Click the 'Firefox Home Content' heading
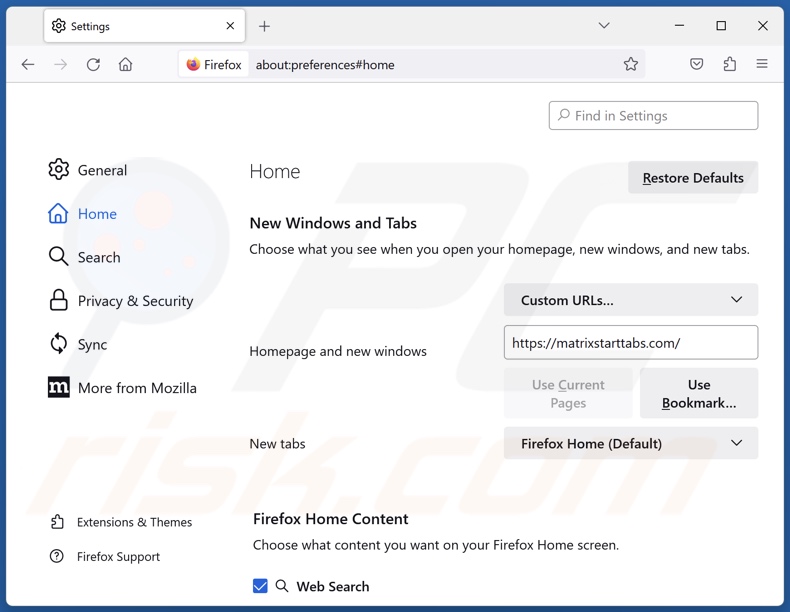The width and height of the screenshot is (790, 612). (331, 519)
